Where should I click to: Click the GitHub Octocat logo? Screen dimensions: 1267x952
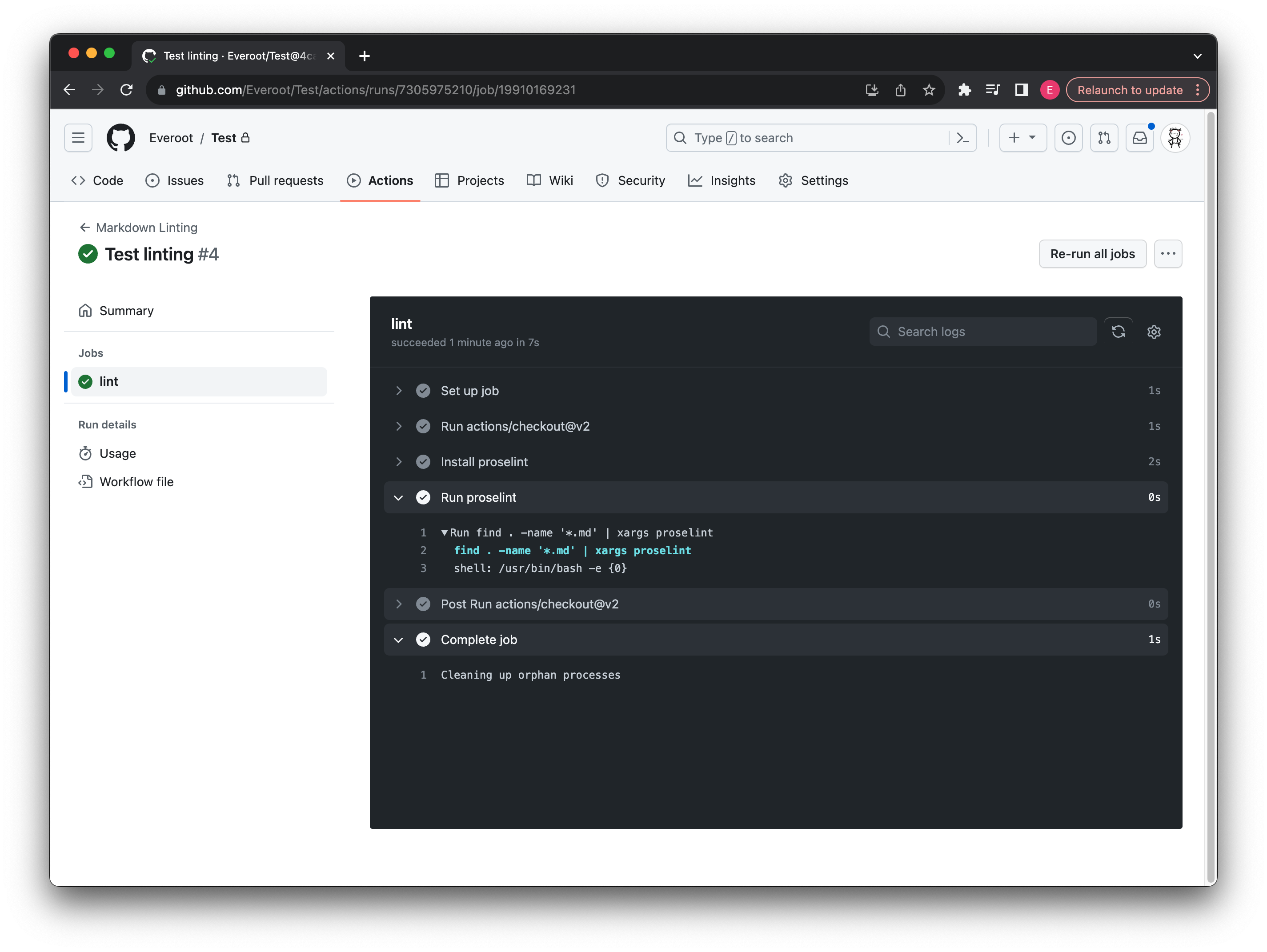pos(120,138)
